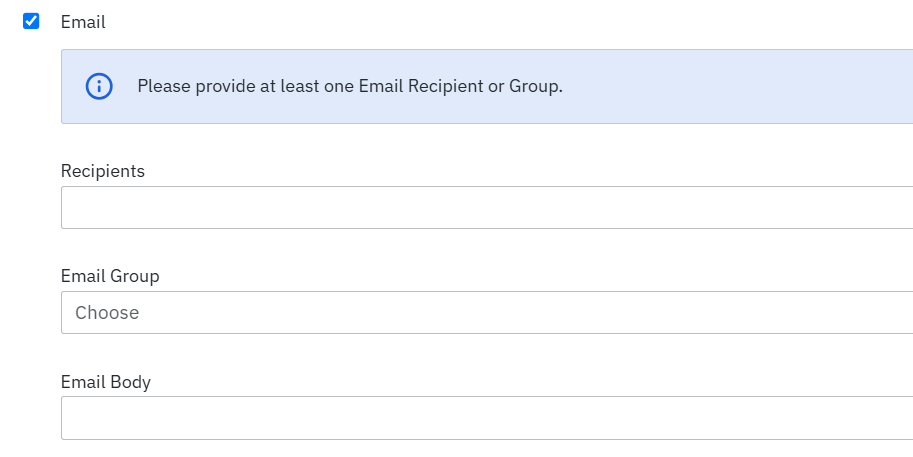Click the word "Group." in the notice
913x457 pixels.
pyautogui.click(x=536, y=86)
